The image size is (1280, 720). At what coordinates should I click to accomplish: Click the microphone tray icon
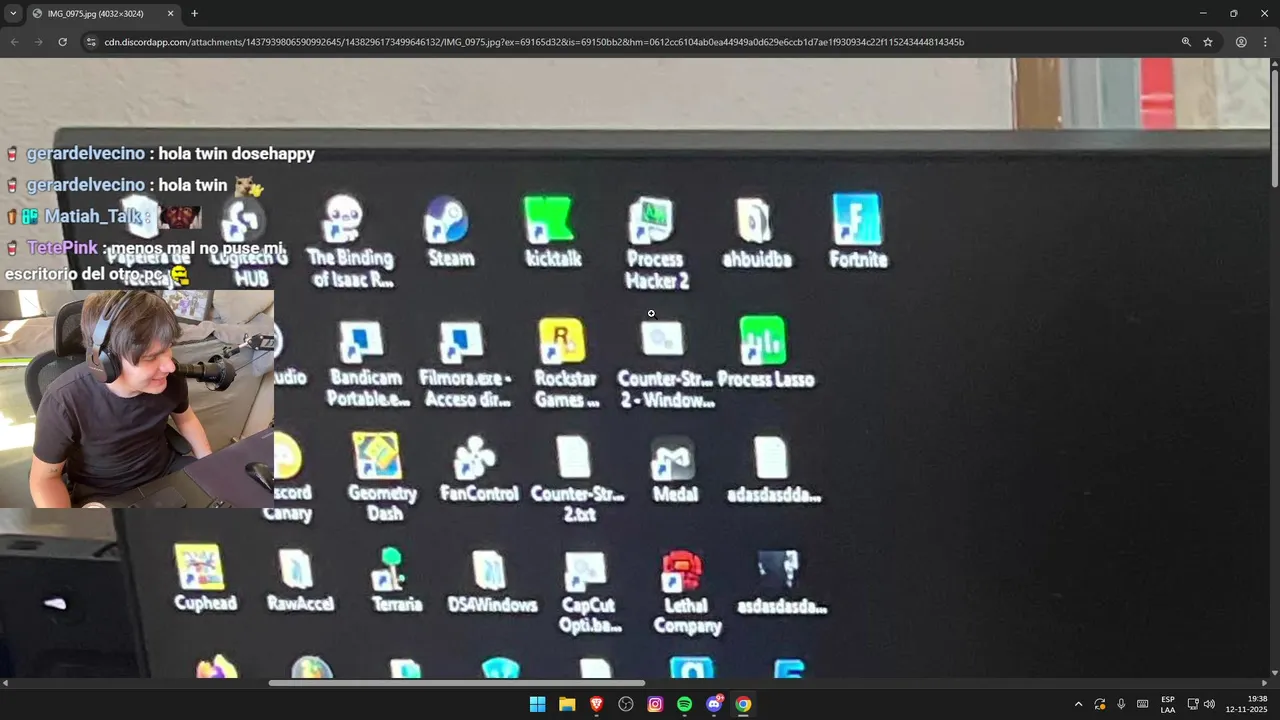click(x=1121, y=704)
